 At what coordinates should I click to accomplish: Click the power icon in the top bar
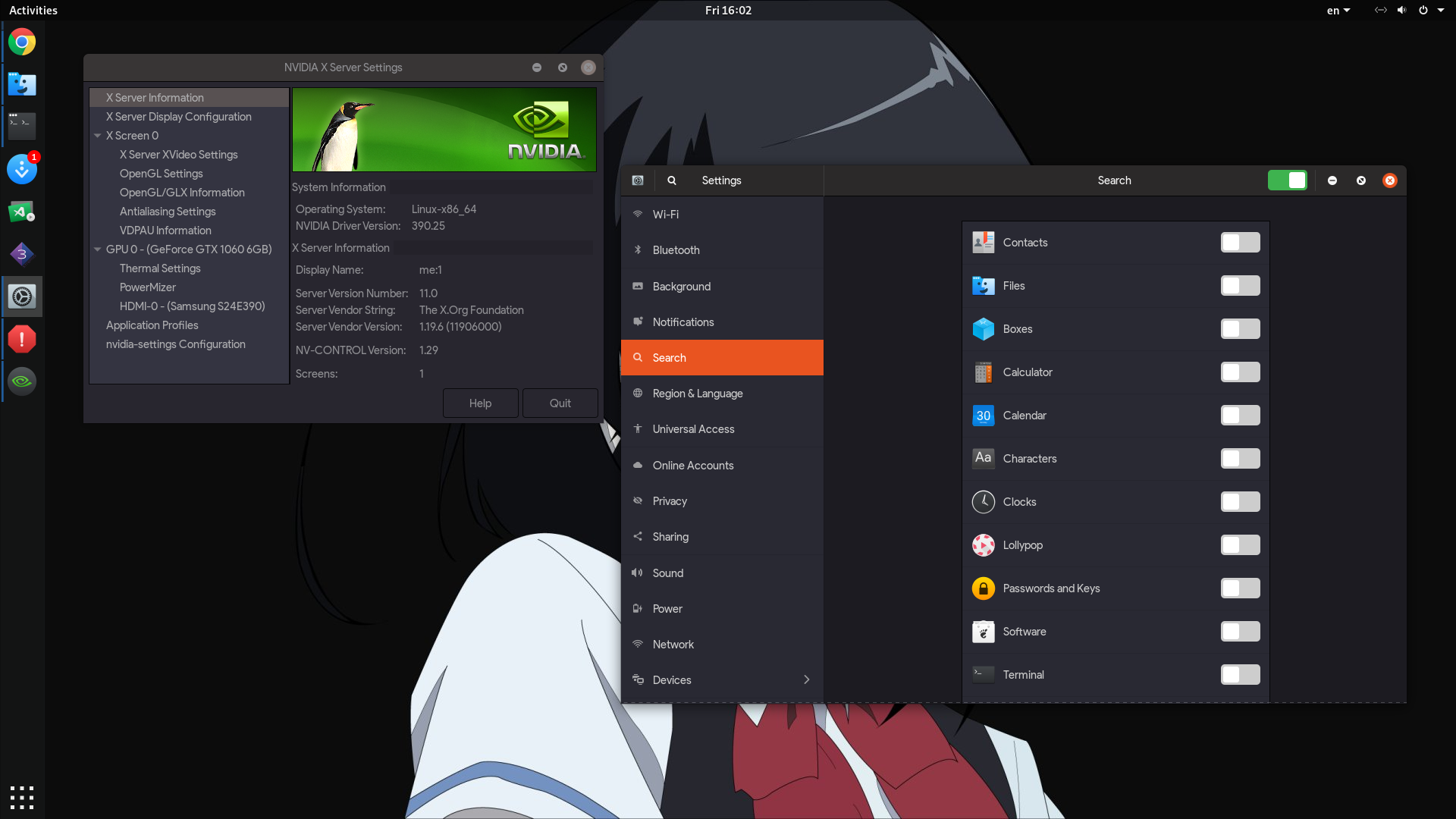click(1423, 10)
